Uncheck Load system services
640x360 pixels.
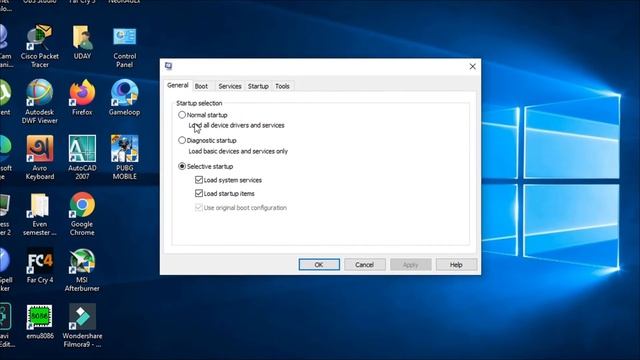[199, 180]
